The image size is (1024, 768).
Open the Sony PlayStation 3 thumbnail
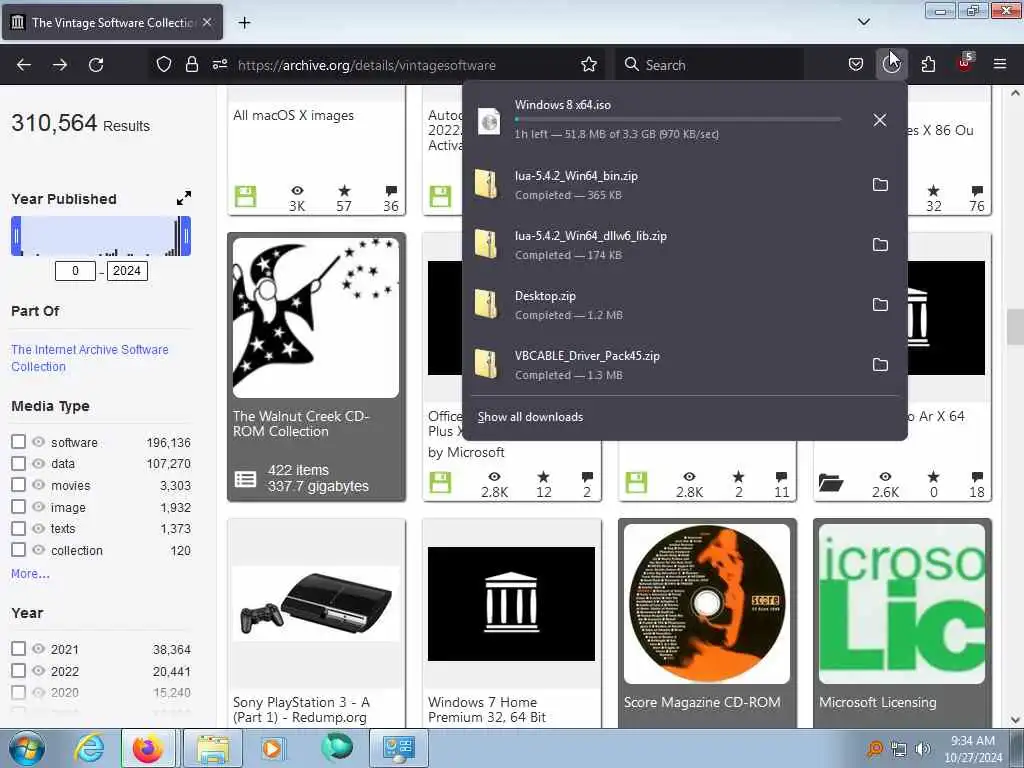[316, 603]
